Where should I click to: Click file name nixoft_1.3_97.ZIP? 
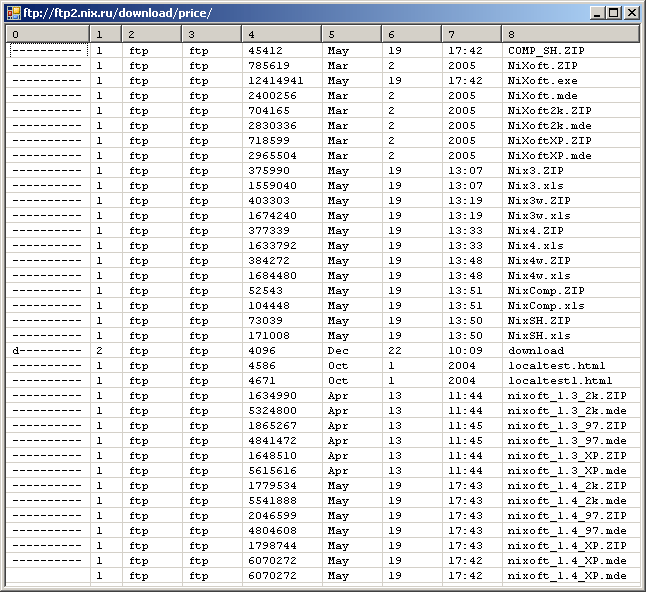(x=567, y=426)
